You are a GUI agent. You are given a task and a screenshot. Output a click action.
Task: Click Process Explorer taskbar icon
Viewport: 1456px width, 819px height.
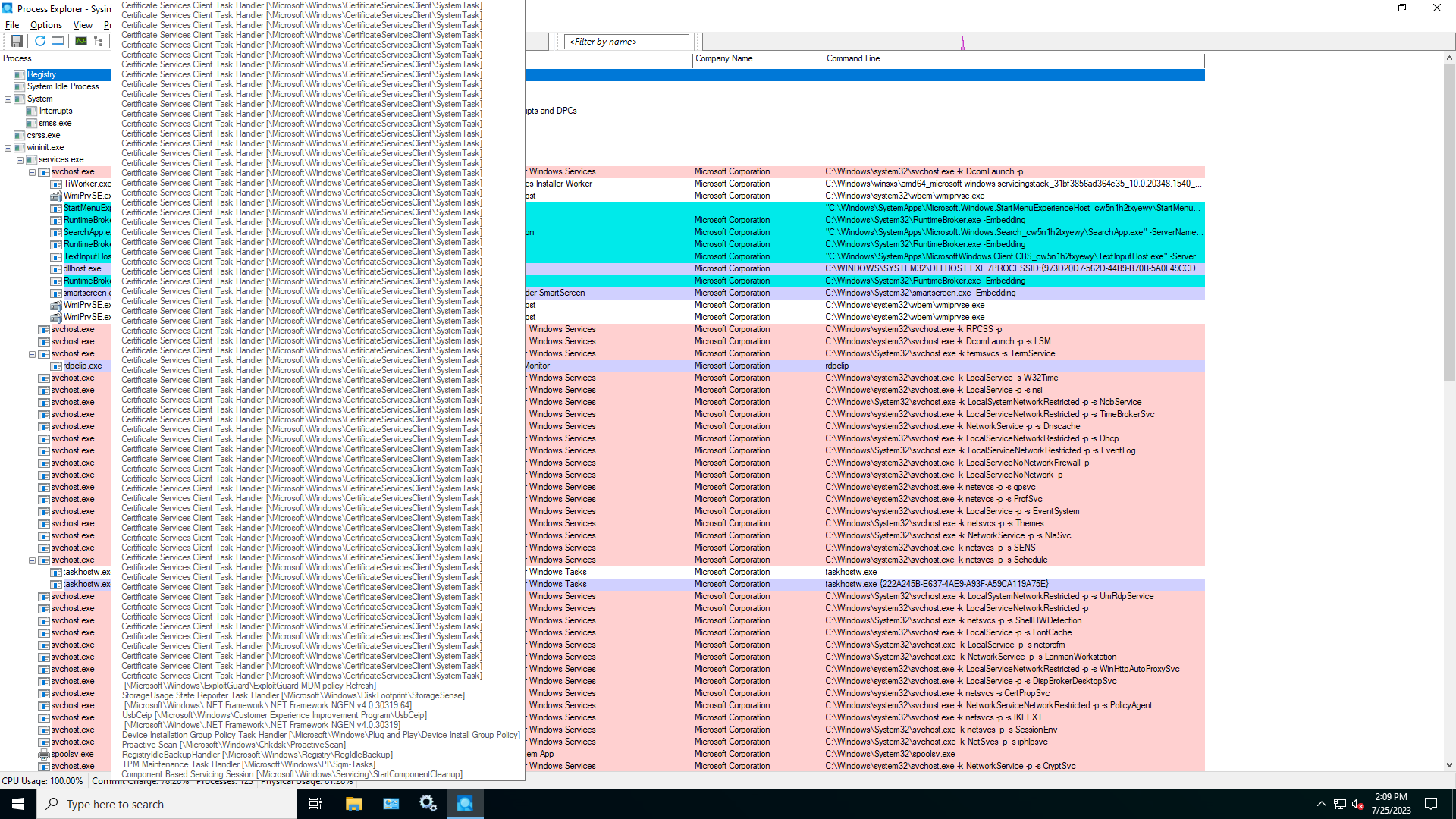coord(465,804)
